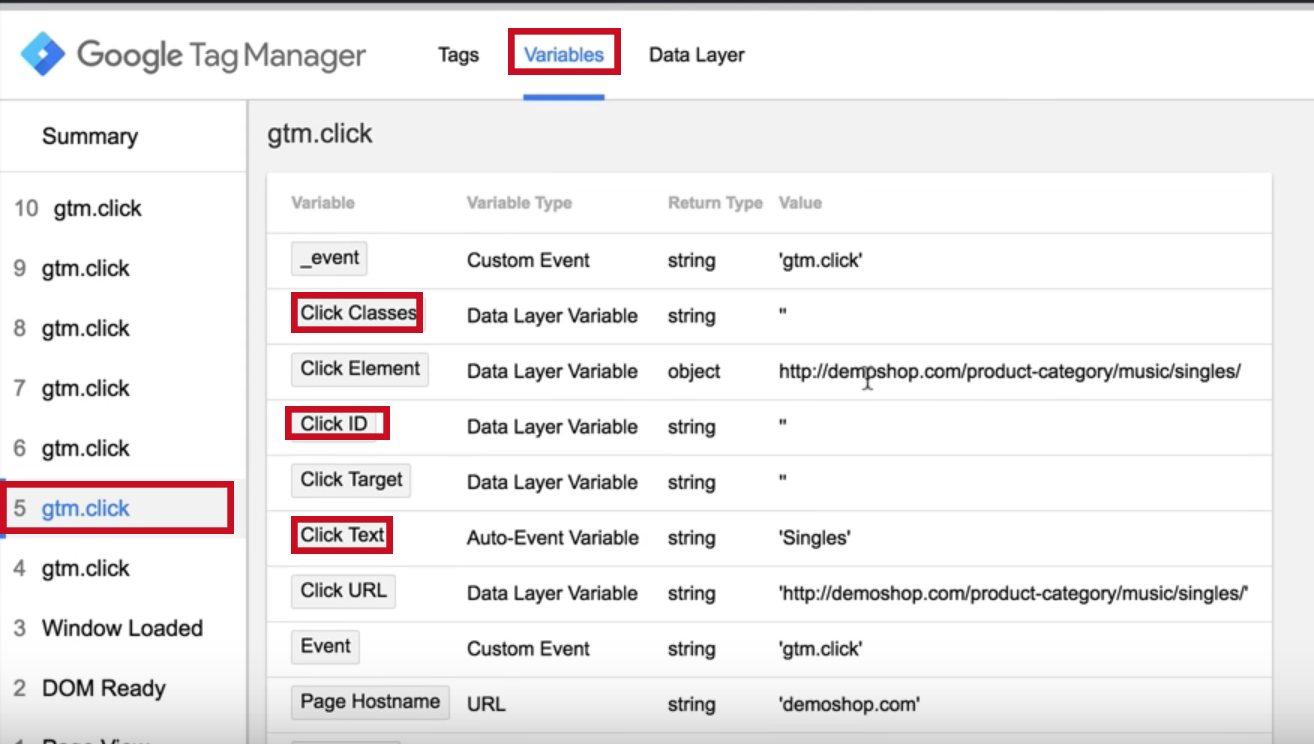Click the Click URL variable button

343,591
